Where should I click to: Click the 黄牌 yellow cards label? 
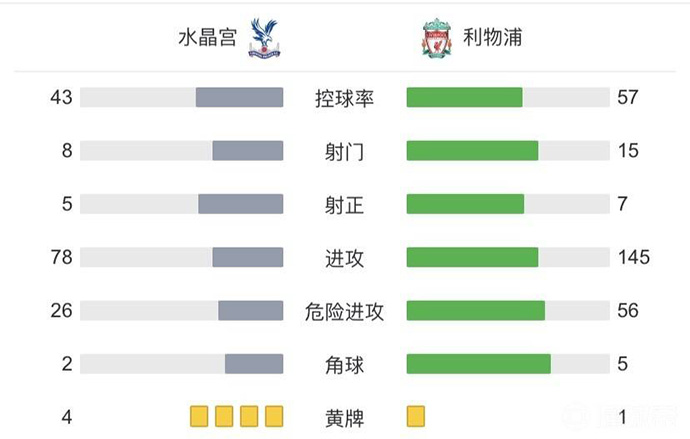point(344,417)
